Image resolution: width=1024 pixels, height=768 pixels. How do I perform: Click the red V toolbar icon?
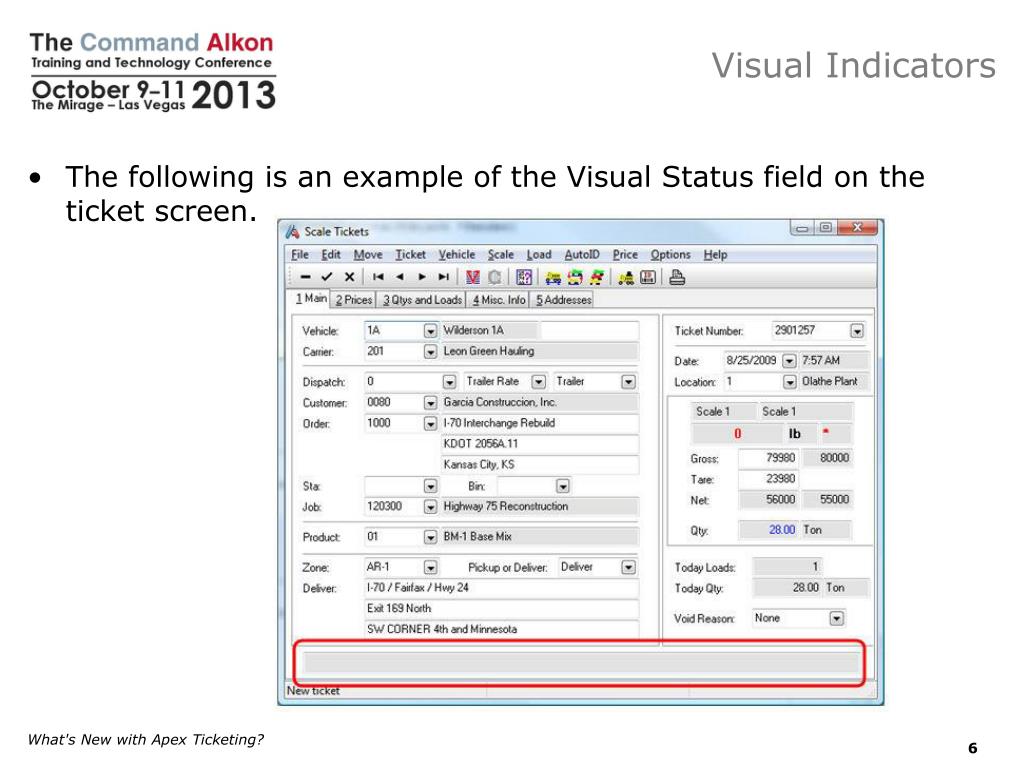click(x=473, y=278)
